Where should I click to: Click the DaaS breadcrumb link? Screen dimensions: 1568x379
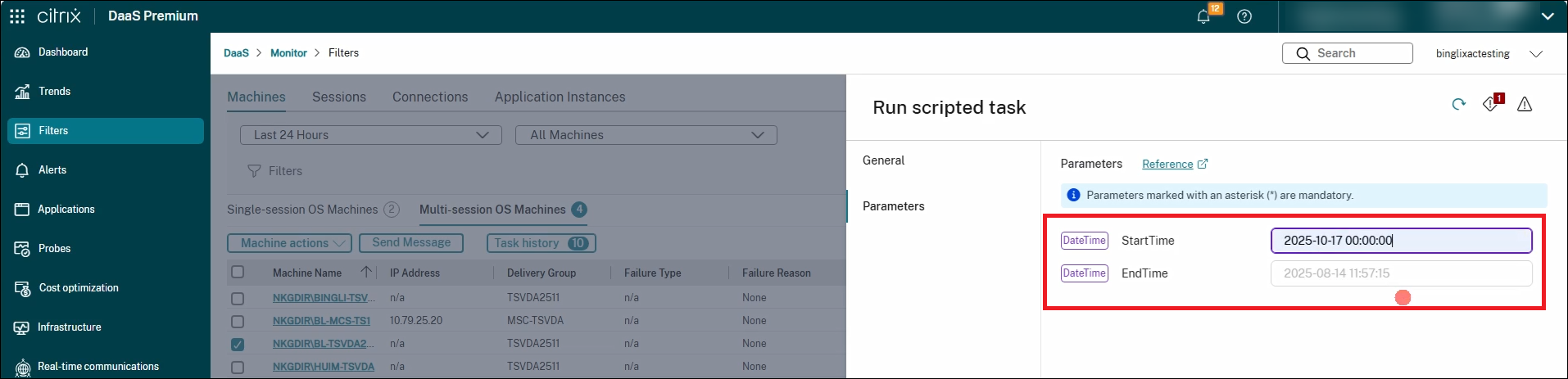tap(236, 53)
